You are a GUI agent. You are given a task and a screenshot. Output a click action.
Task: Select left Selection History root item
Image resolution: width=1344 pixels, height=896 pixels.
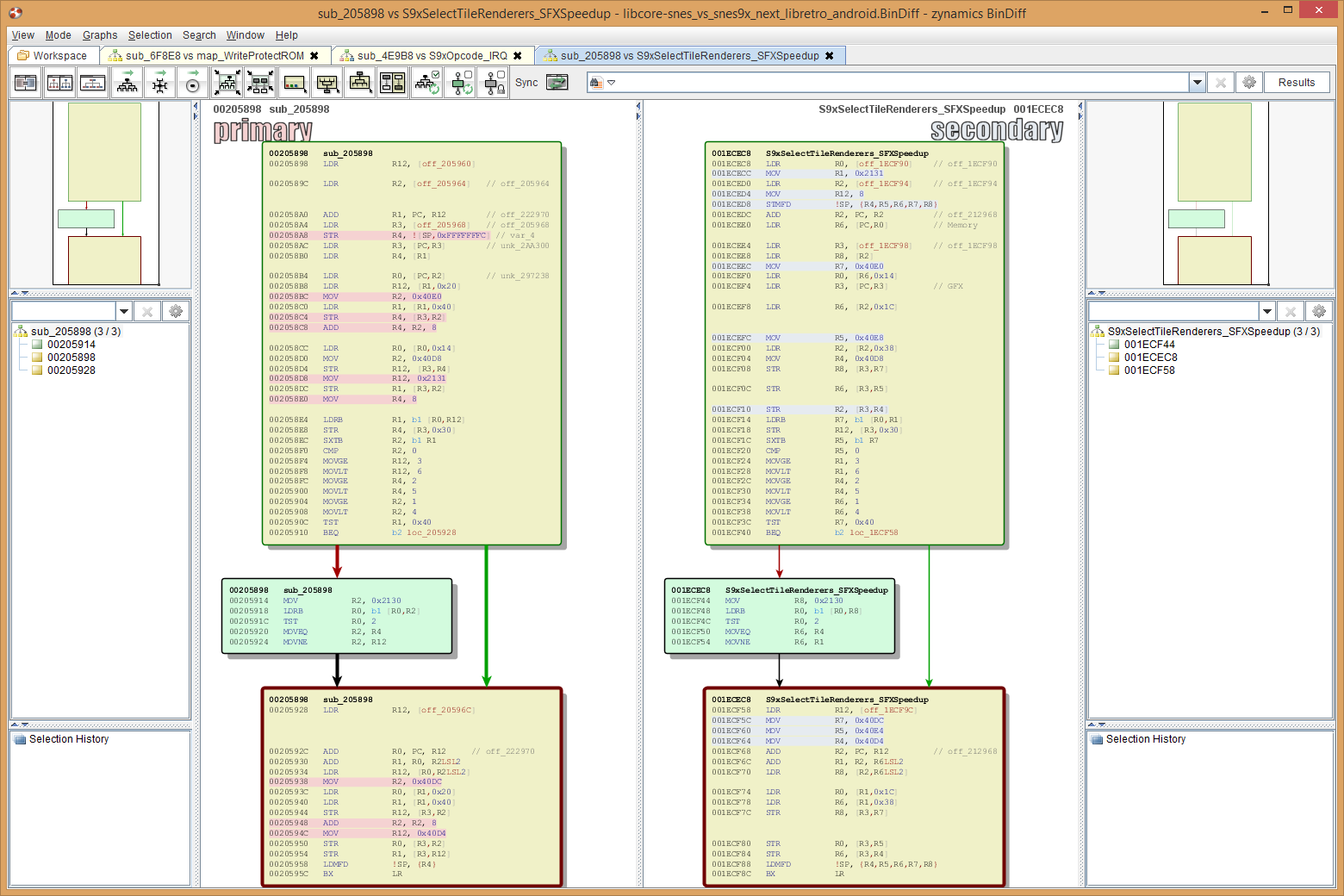click(x=69, y=739)
